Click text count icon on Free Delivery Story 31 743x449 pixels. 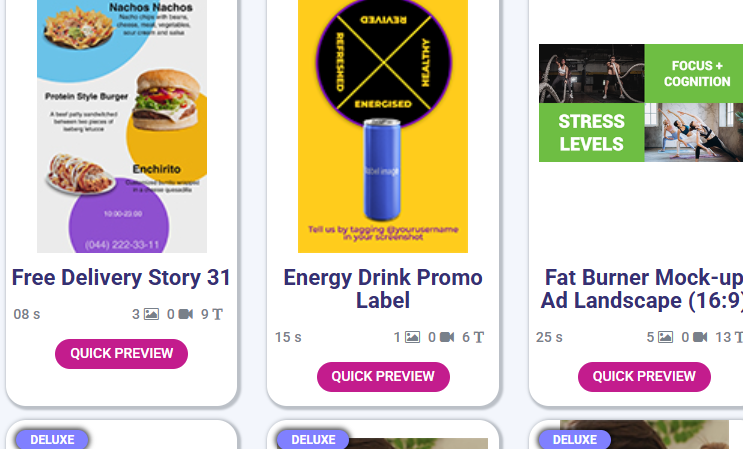tap(218, 314)
